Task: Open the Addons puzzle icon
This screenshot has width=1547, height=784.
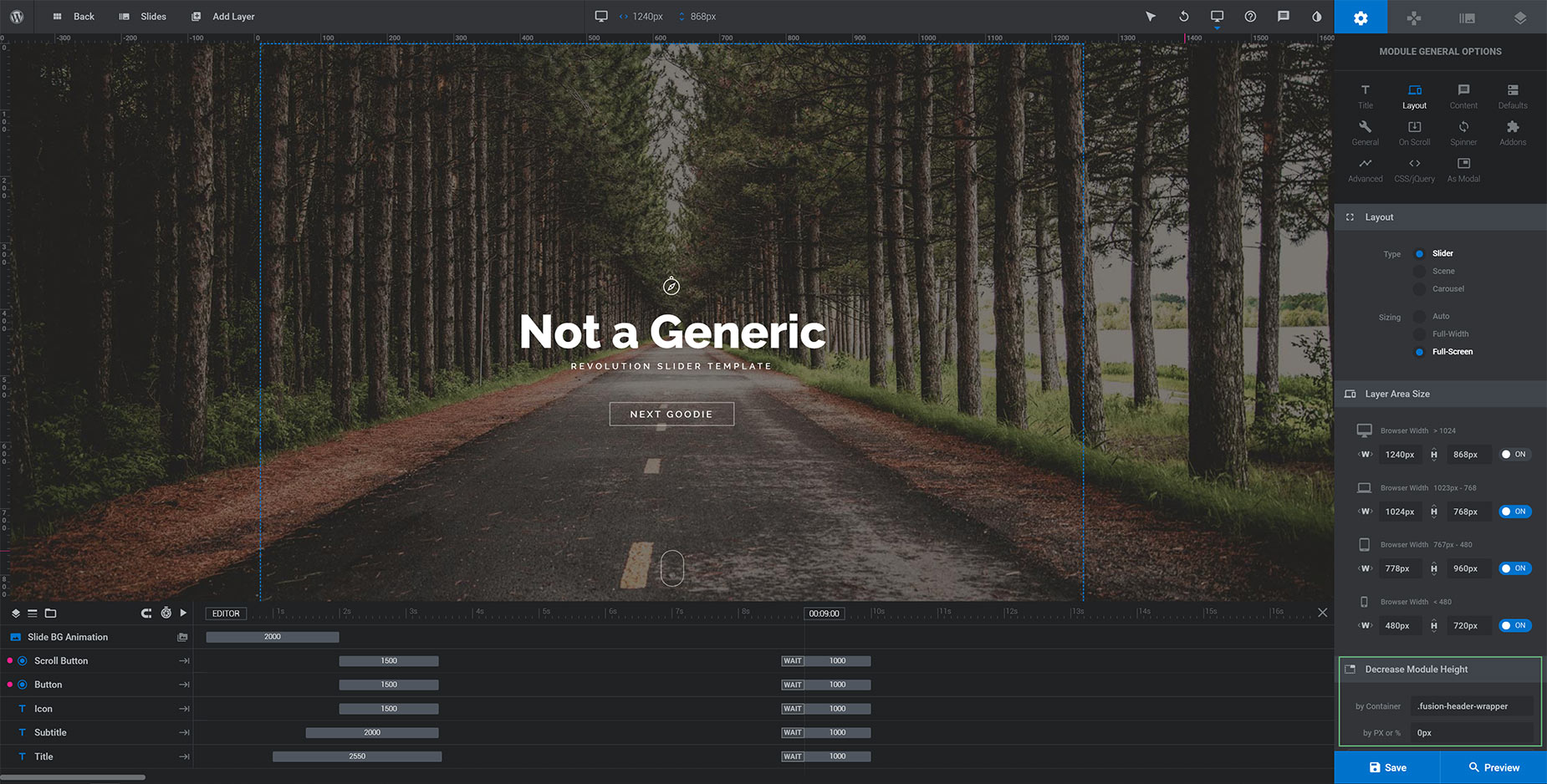Action: tap(1513, 133)
